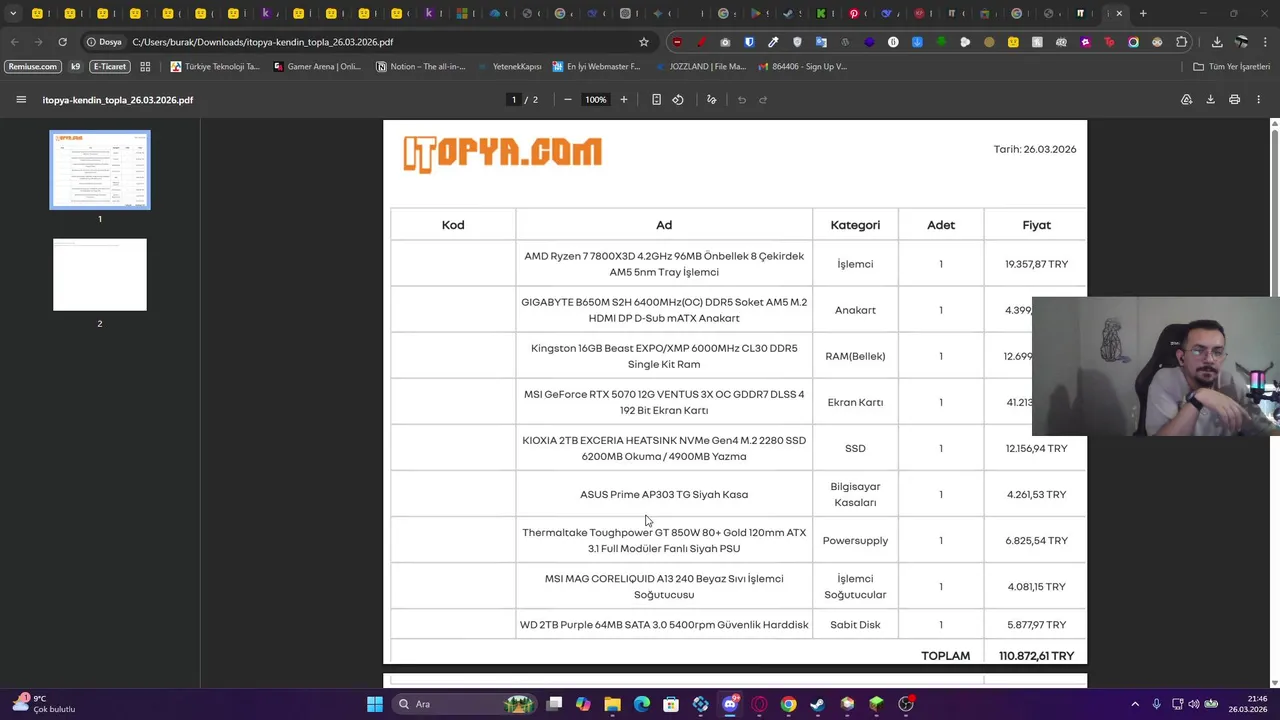The image size is (1280, 720).
Task: Zoom in with the plus button
Action: [624, 100]
